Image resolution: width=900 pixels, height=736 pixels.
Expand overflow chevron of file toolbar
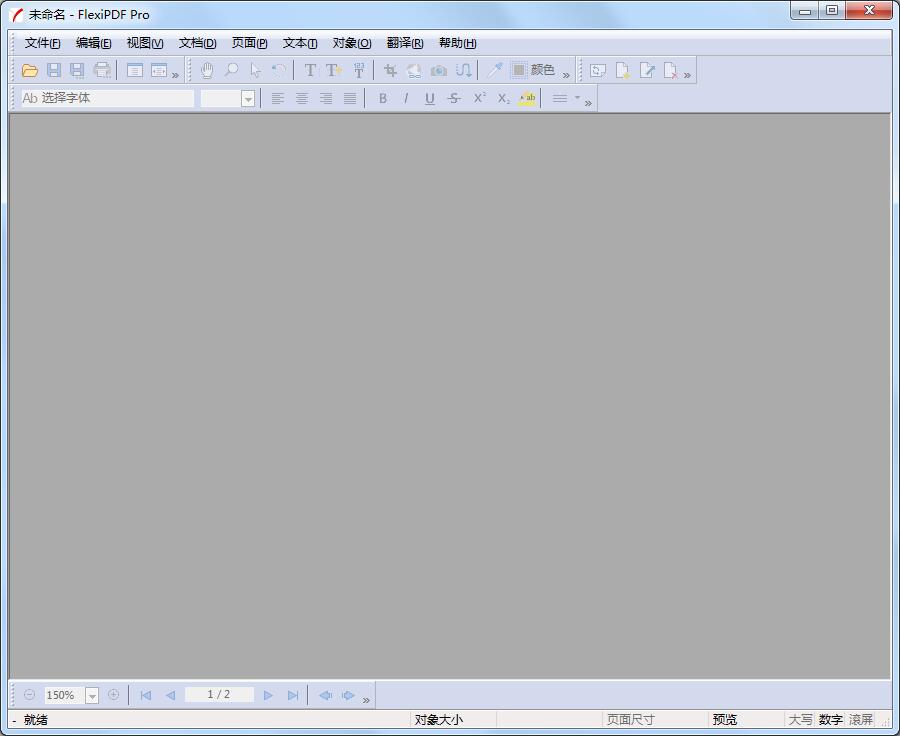coord(176,75)
